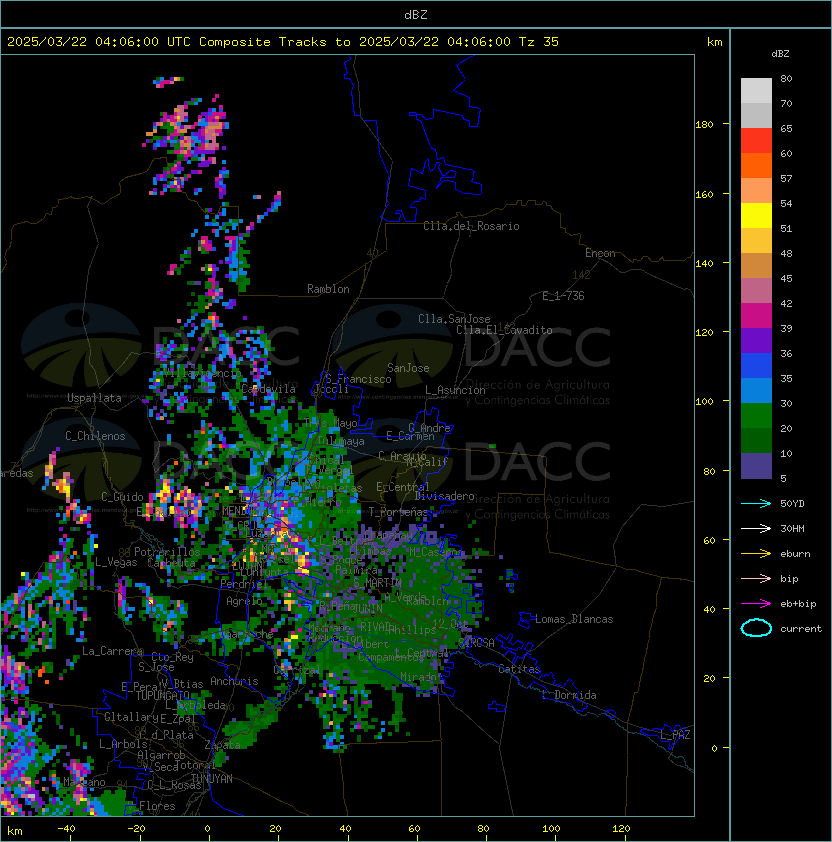Click the '-40' tick on the horizontal km axis
The image size is (832, 842).
tap(66, 829)
